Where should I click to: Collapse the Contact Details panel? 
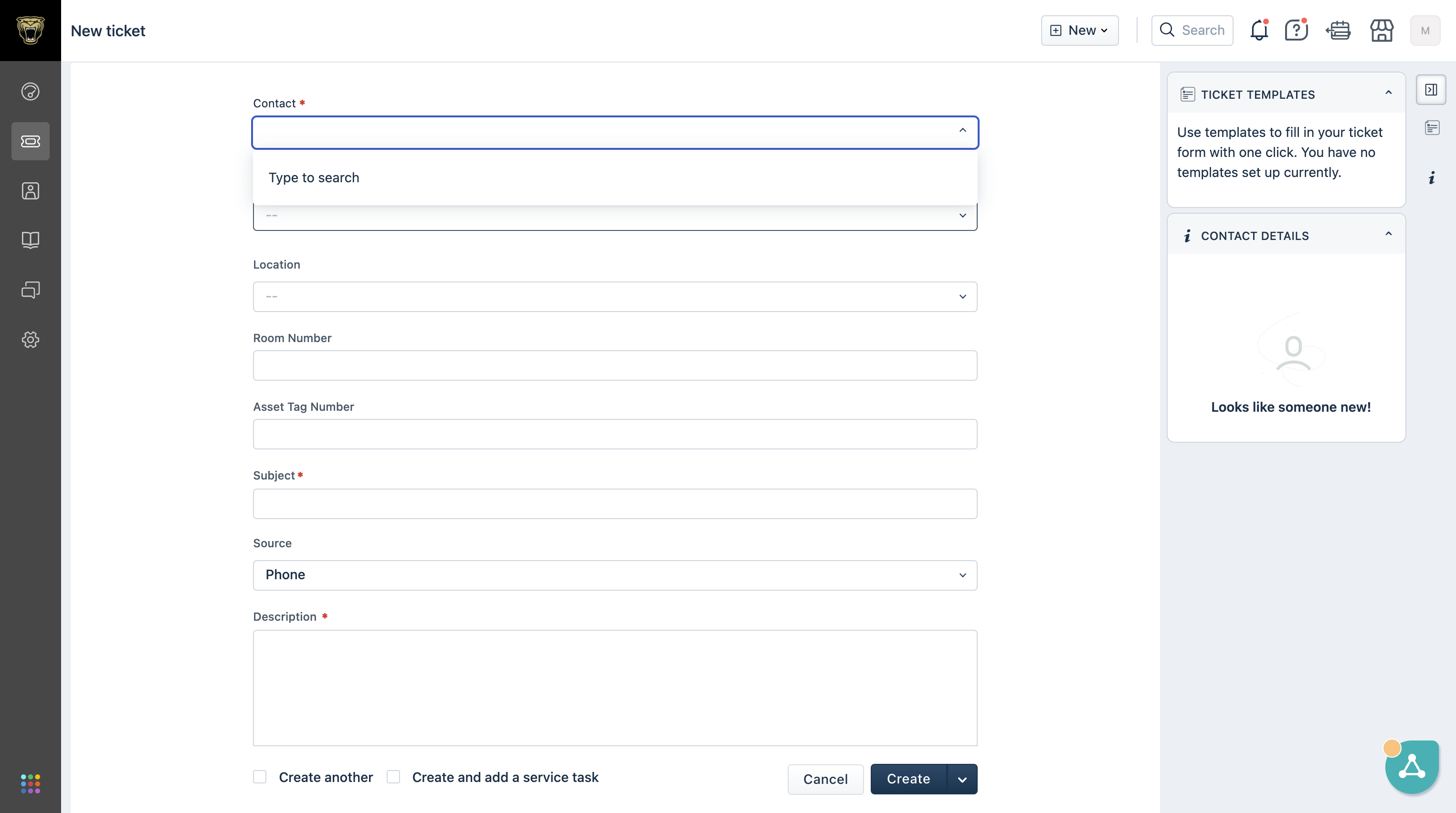coord(1388,234)
